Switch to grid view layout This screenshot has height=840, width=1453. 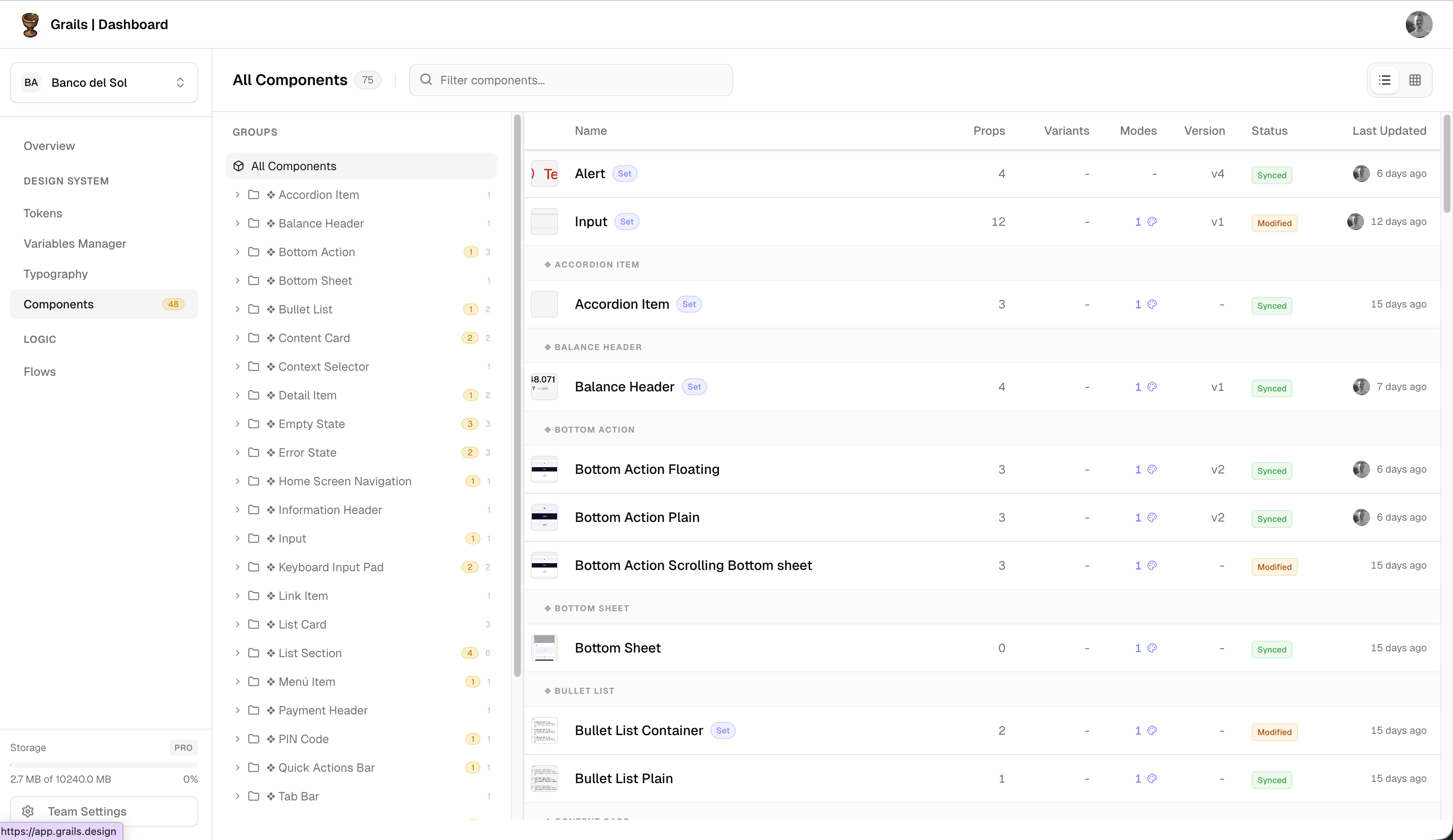pyautogui.click(x=1414, y=80)
